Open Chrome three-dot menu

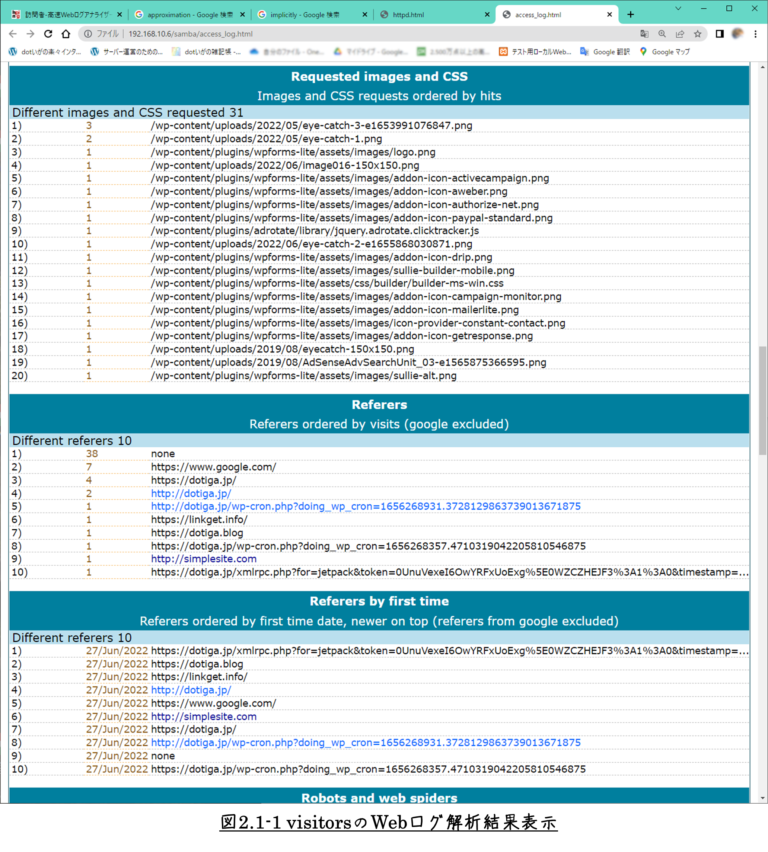point(755,33)
